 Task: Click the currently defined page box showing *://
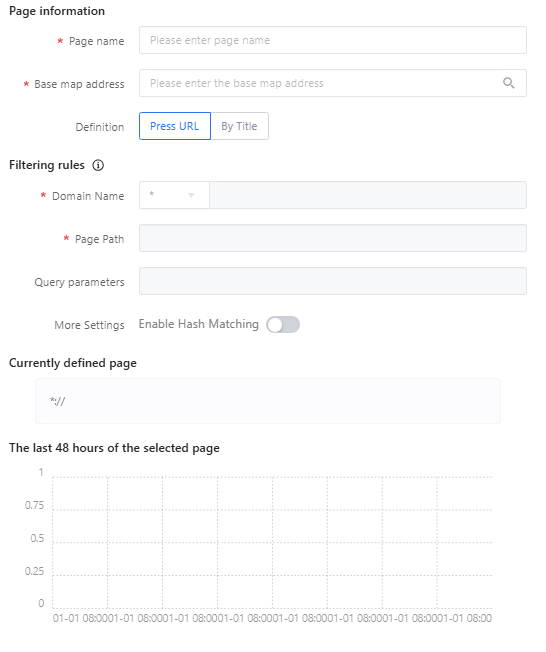268,401
